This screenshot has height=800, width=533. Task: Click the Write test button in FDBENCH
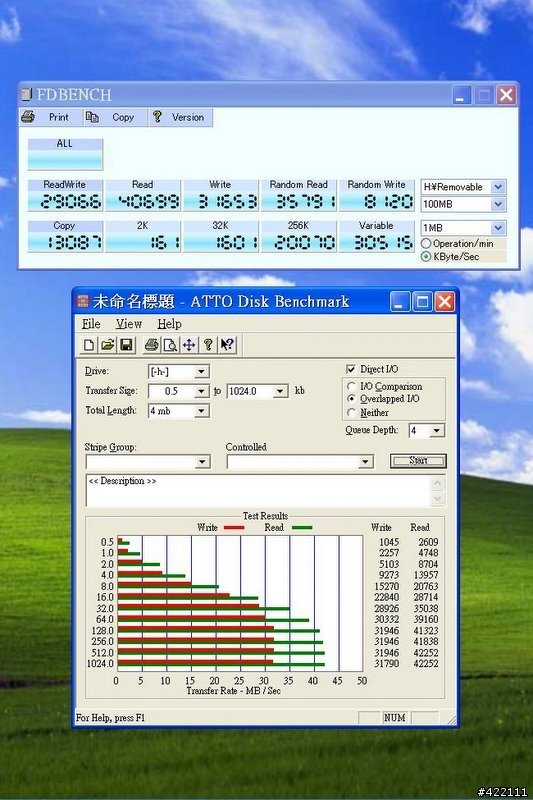click(221, 195)
